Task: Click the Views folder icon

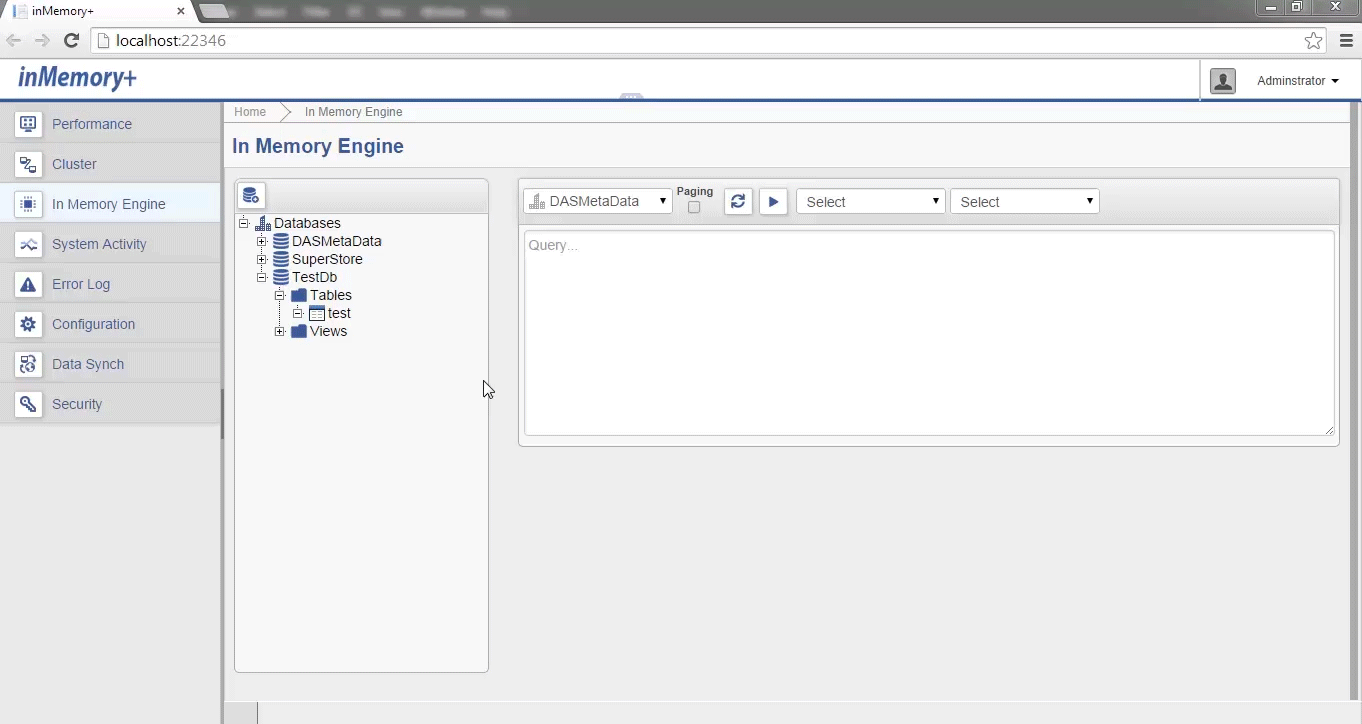Action: pos(299,331)
